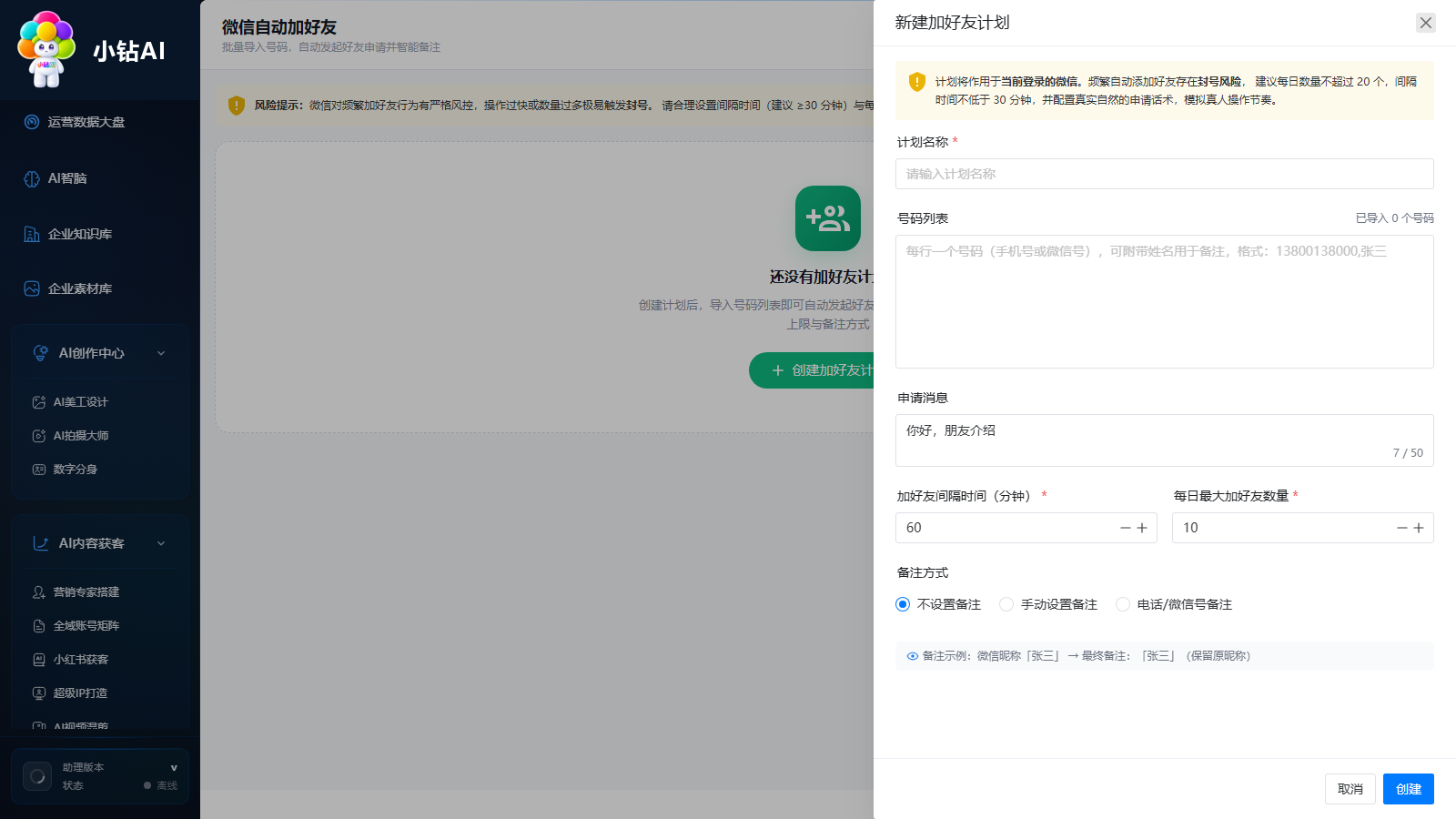Click the 小红书获客 icon

click(39, 660)
